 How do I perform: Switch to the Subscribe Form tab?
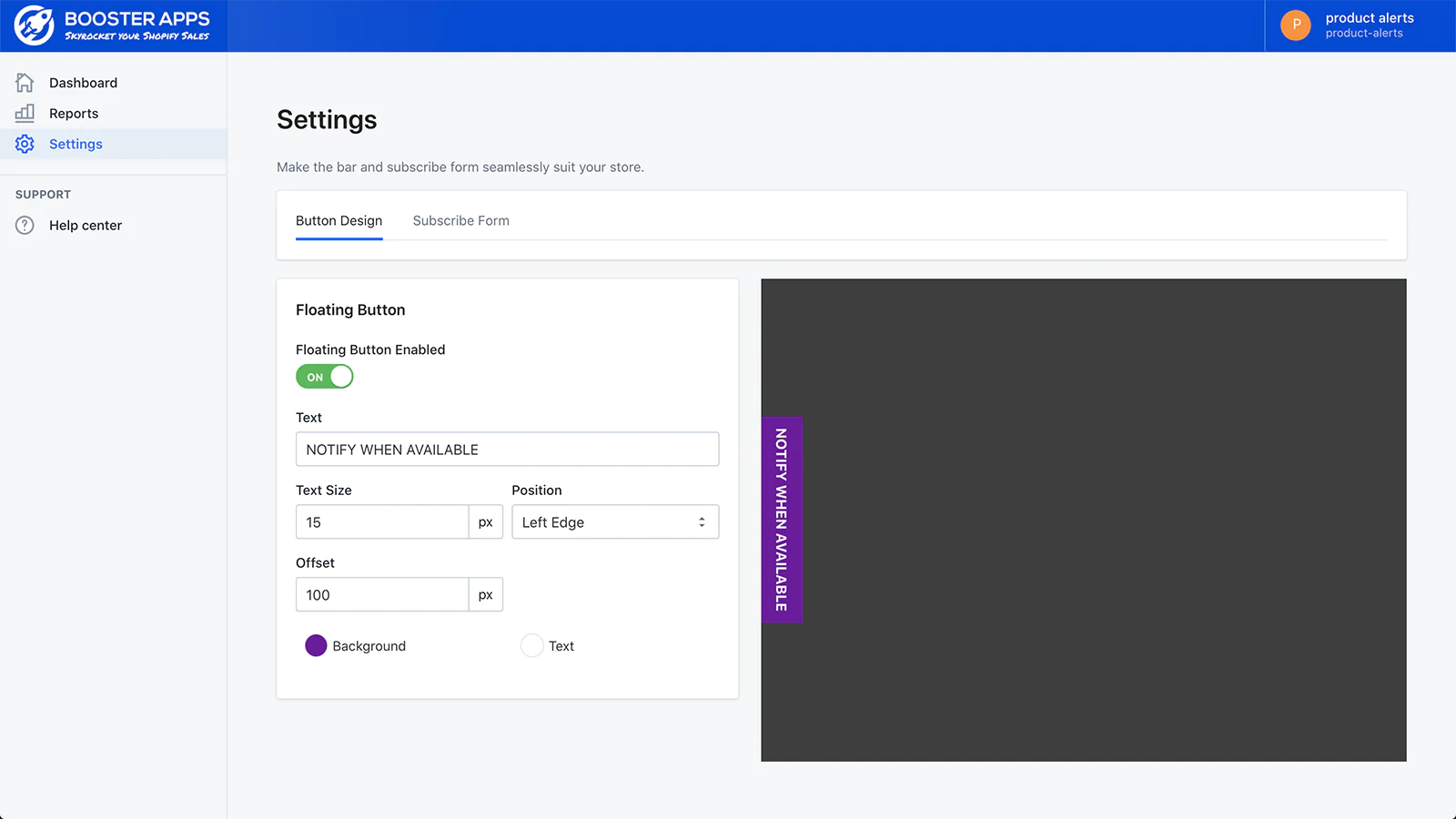point(460,221)
